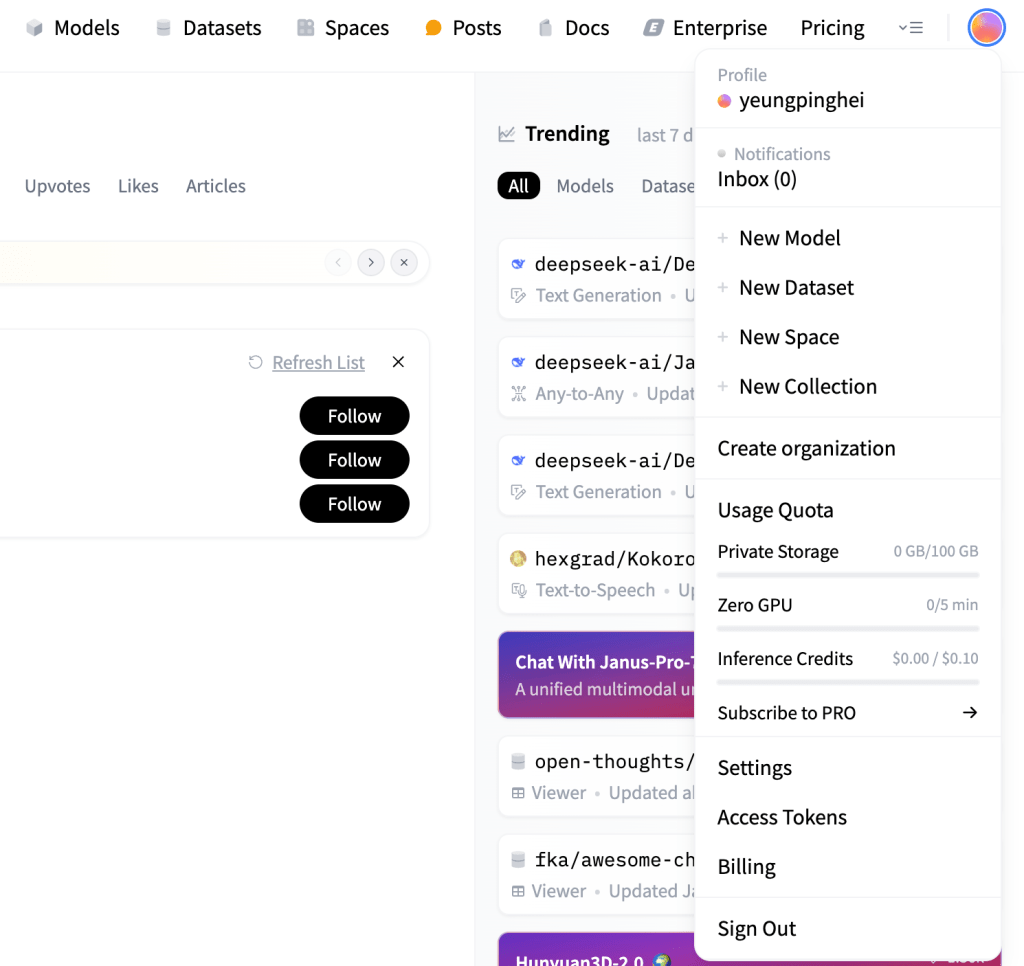Open Access Tokens from the menu
Viewport: 1024px width, 966px height.
[x=782, y=817]
